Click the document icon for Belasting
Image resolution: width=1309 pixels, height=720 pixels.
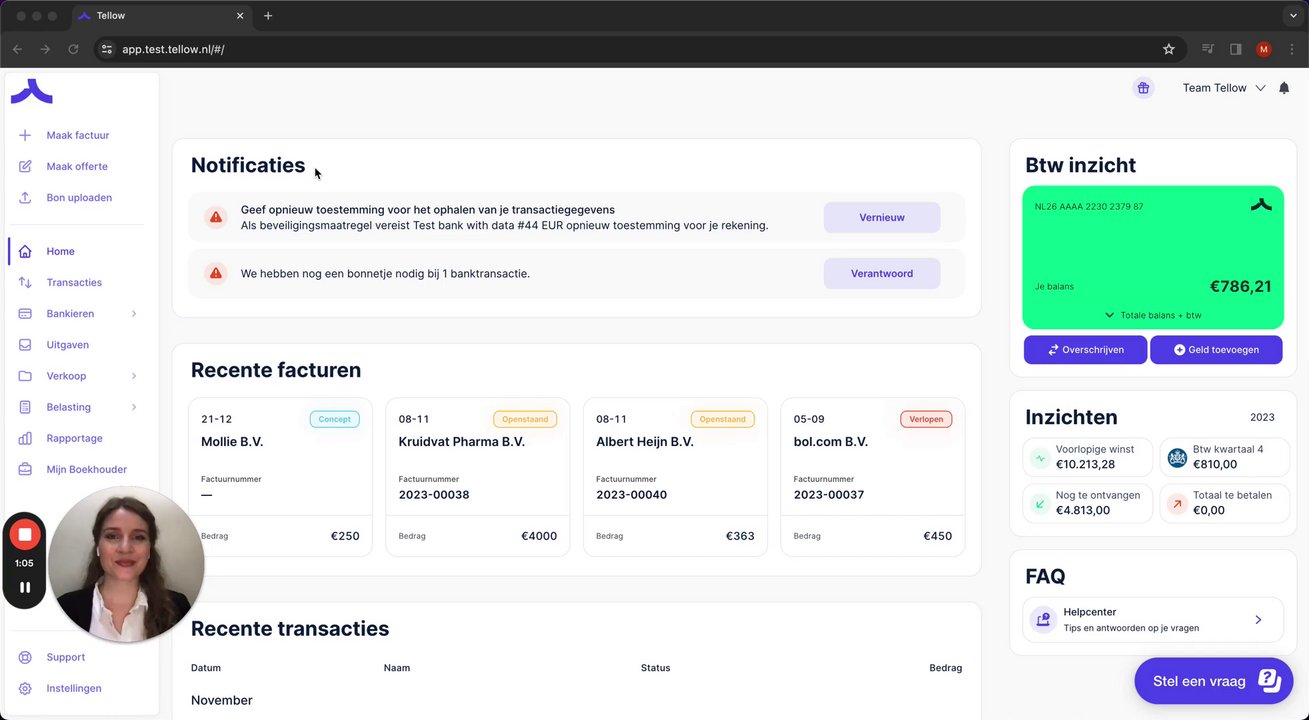(x=25, y=407)
